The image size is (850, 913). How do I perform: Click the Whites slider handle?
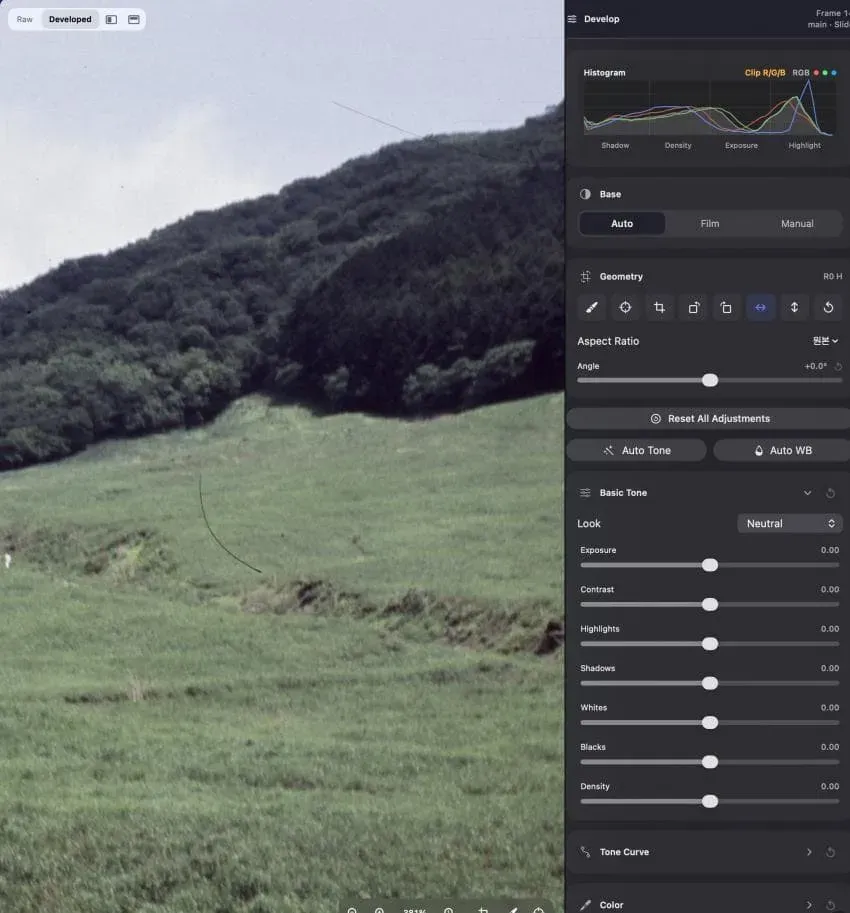point(710,723)
